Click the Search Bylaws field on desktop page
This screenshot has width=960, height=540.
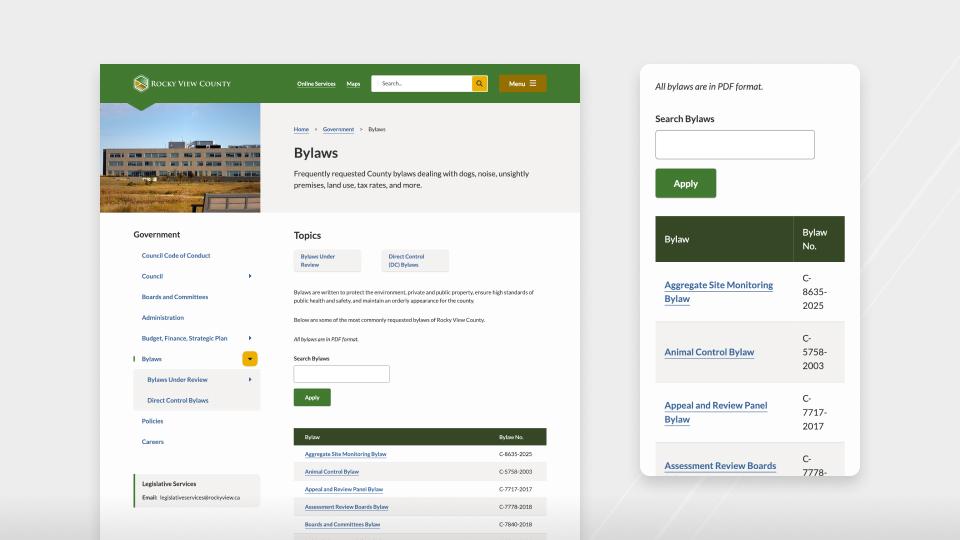342,374
